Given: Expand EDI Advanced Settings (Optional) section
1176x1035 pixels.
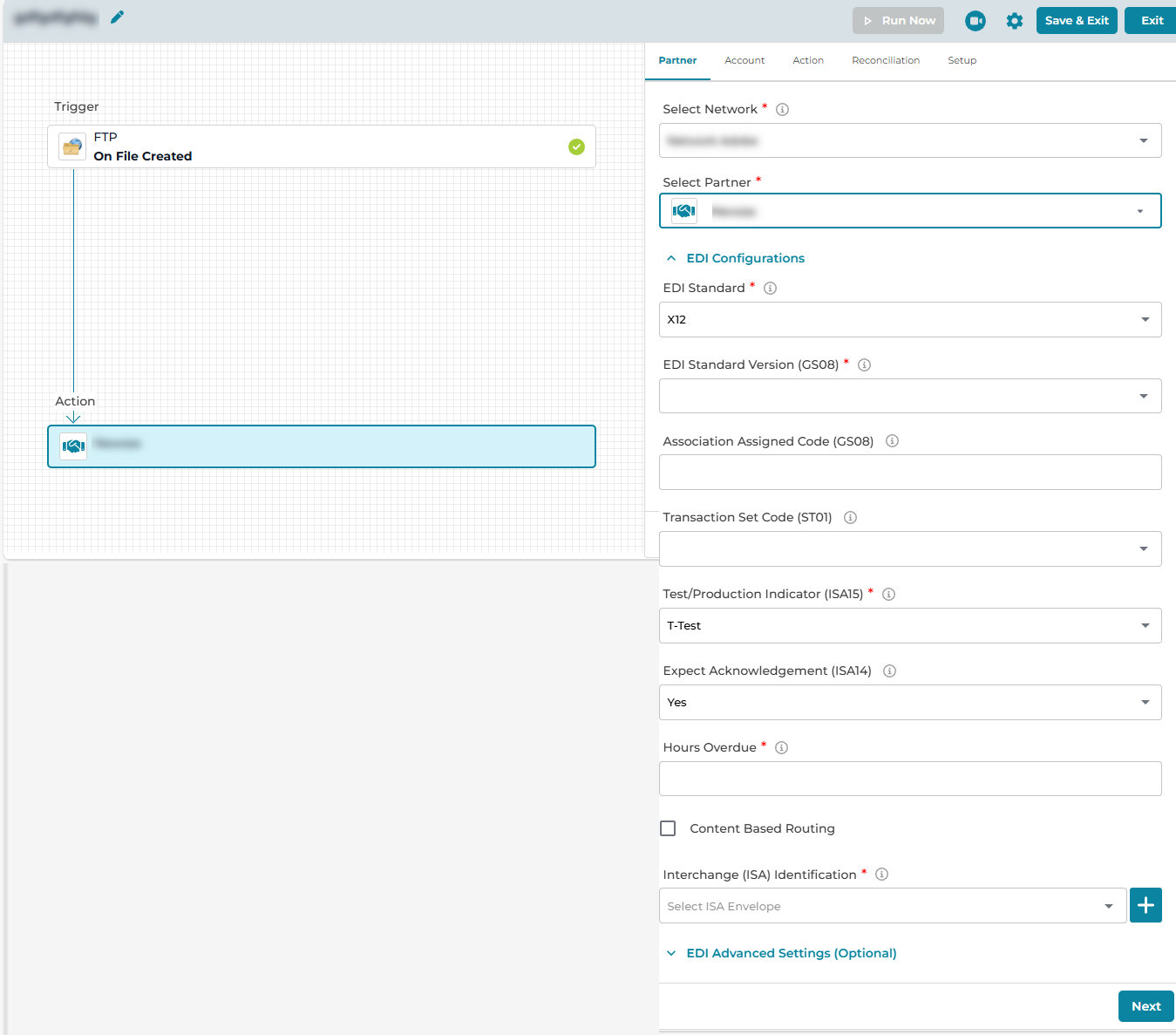Looking at the screenshot, I should coord(791,953).
